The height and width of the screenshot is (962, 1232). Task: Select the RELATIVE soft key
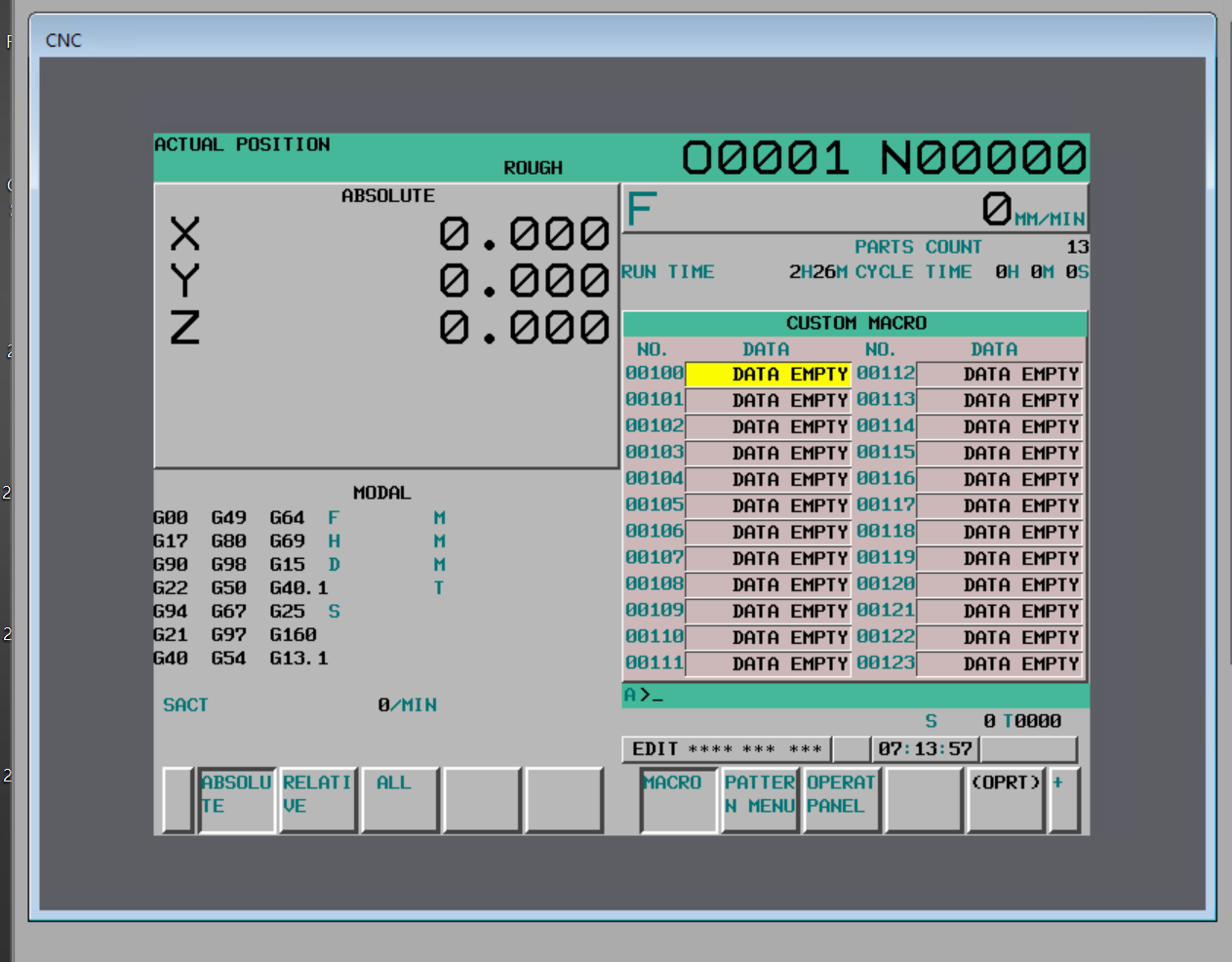(318, 800)
